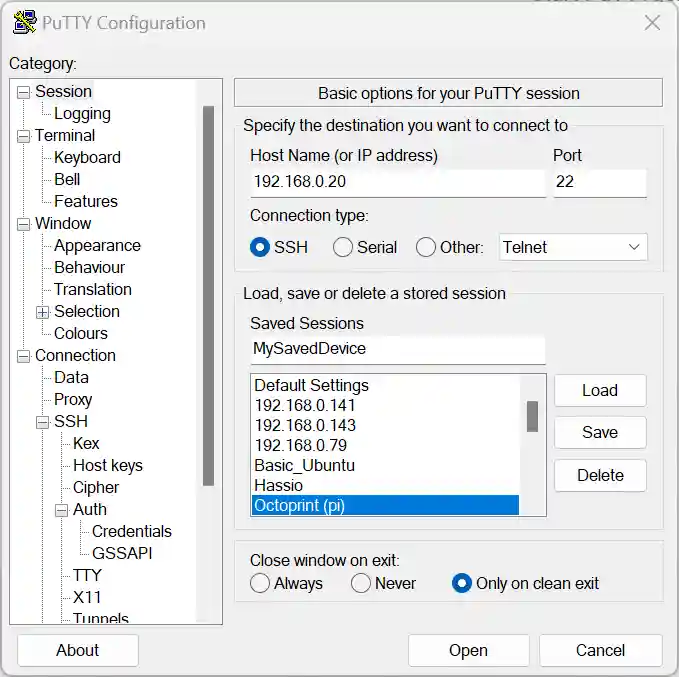
Task: Open the Window category
Action: click(63, 224)
